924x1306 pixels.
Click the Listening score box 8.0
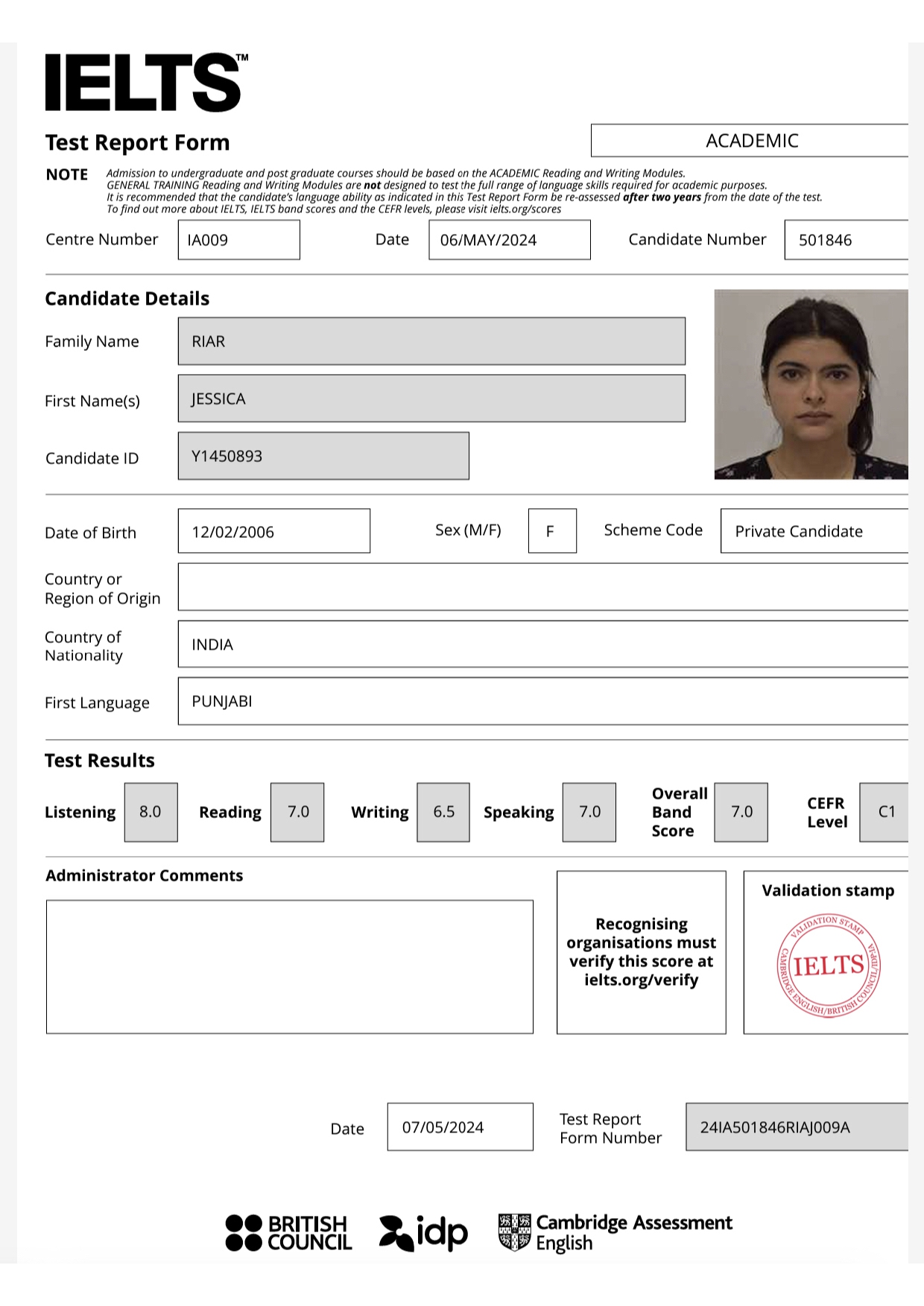(x=151, y=812)
